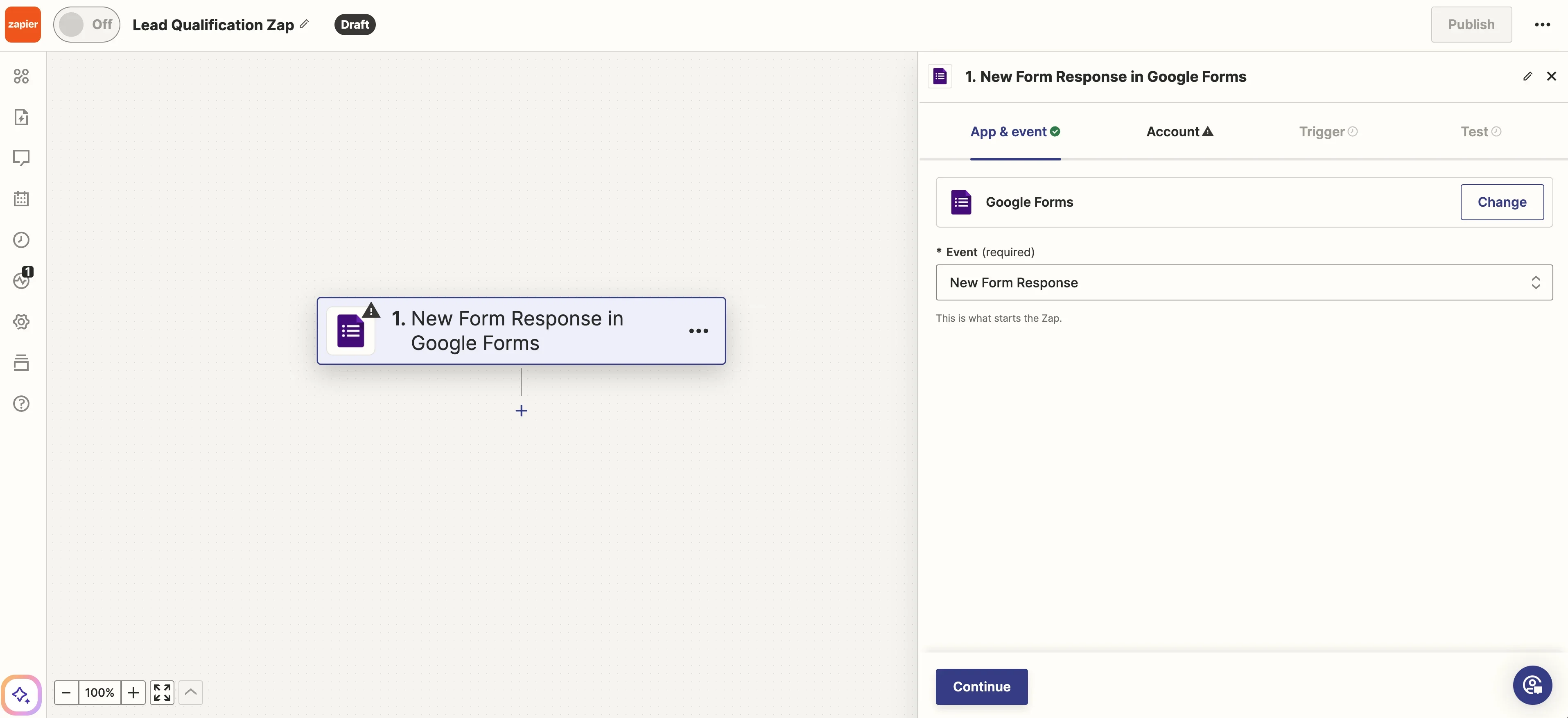Click Change next to Google Forms
Screen dimensions: 1568x718
point(1501,202)
